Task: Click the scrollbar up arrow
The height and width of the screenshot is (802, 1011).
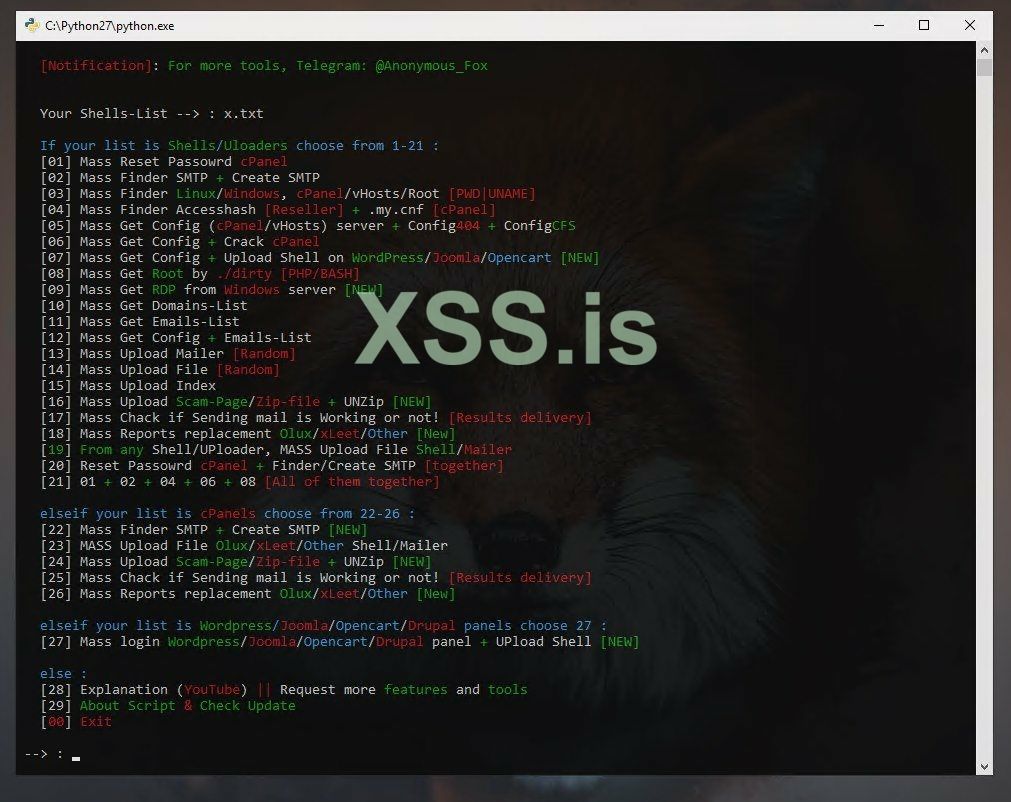Action: (x=984, y=50)
